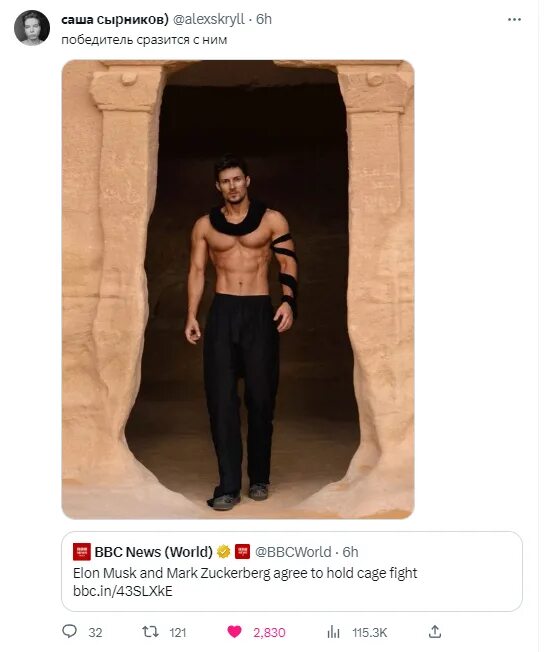Screen dimensions: 545x652
Task: Open the tweet's 6h timestamp
Action: point(264,19)
